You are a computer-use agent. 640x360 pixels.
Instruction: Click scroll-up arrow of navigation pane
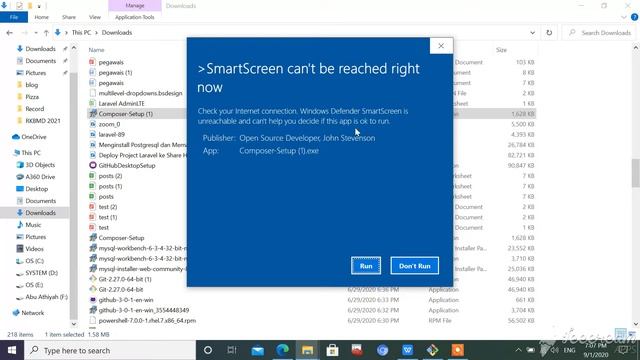(73, 48)
